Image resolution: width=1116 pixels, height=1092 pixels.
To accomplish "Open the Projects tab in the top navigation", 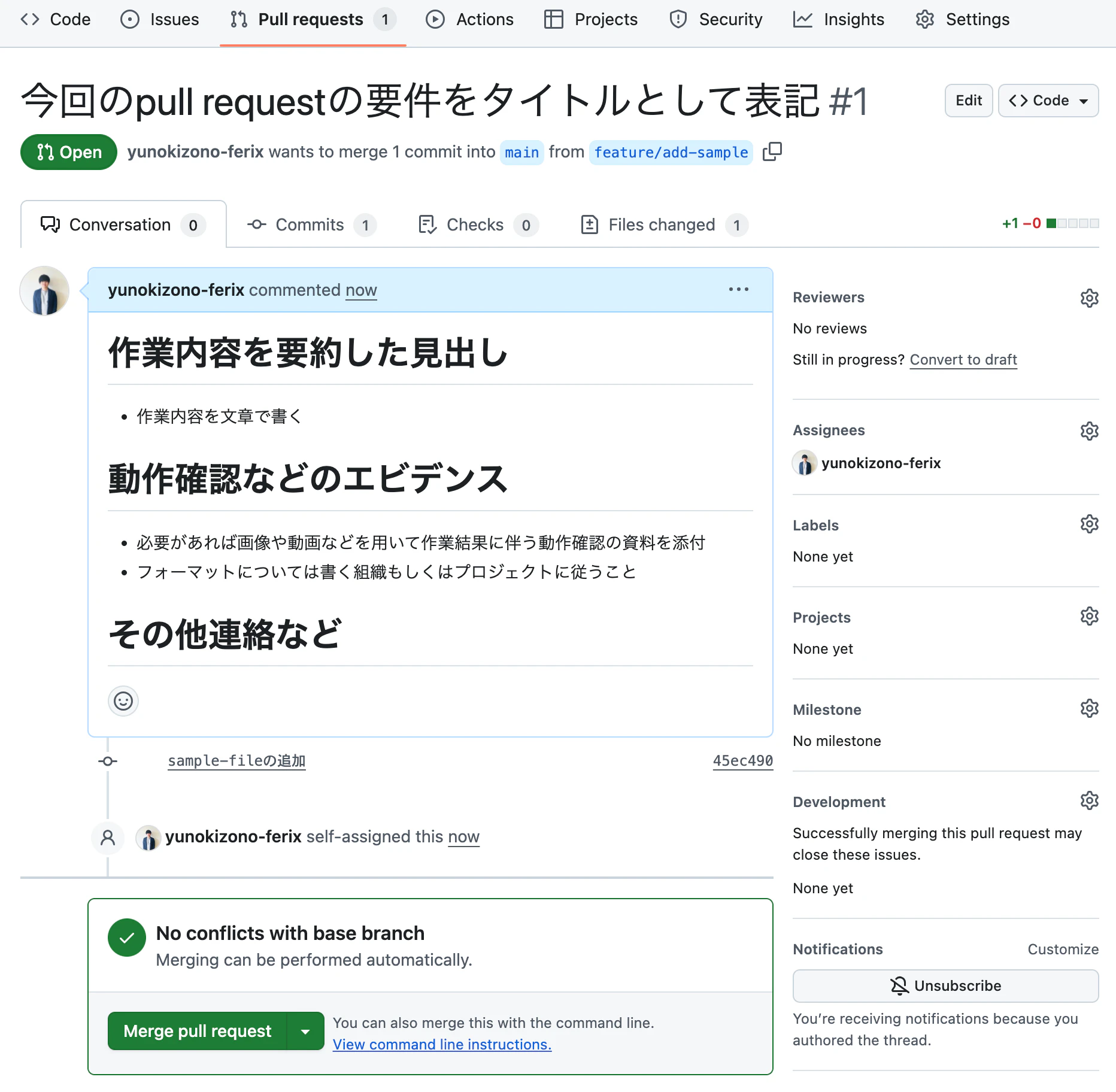I will point(591,20).
